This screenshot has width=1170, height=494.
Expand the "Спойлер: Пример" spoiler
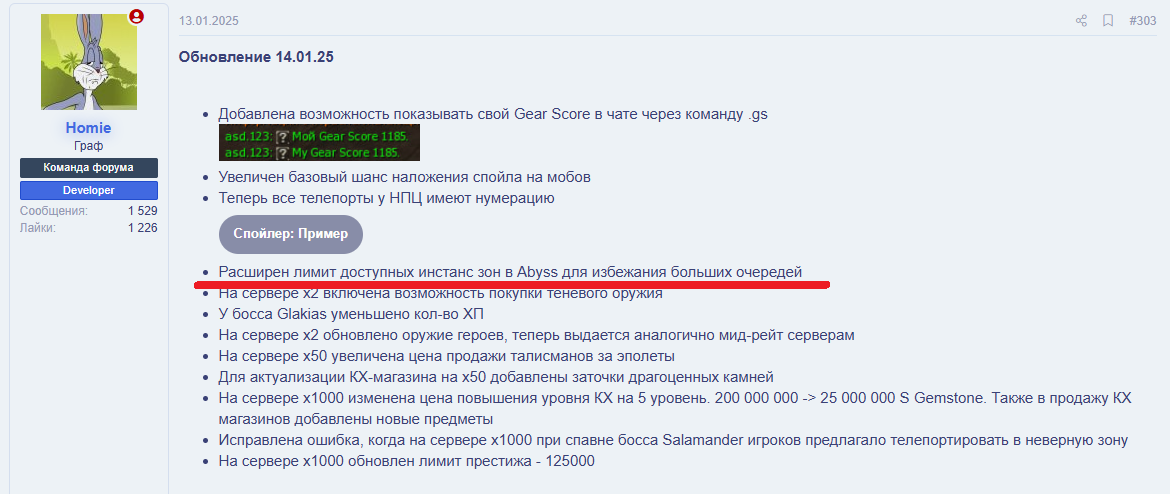[x=290, y=234]
